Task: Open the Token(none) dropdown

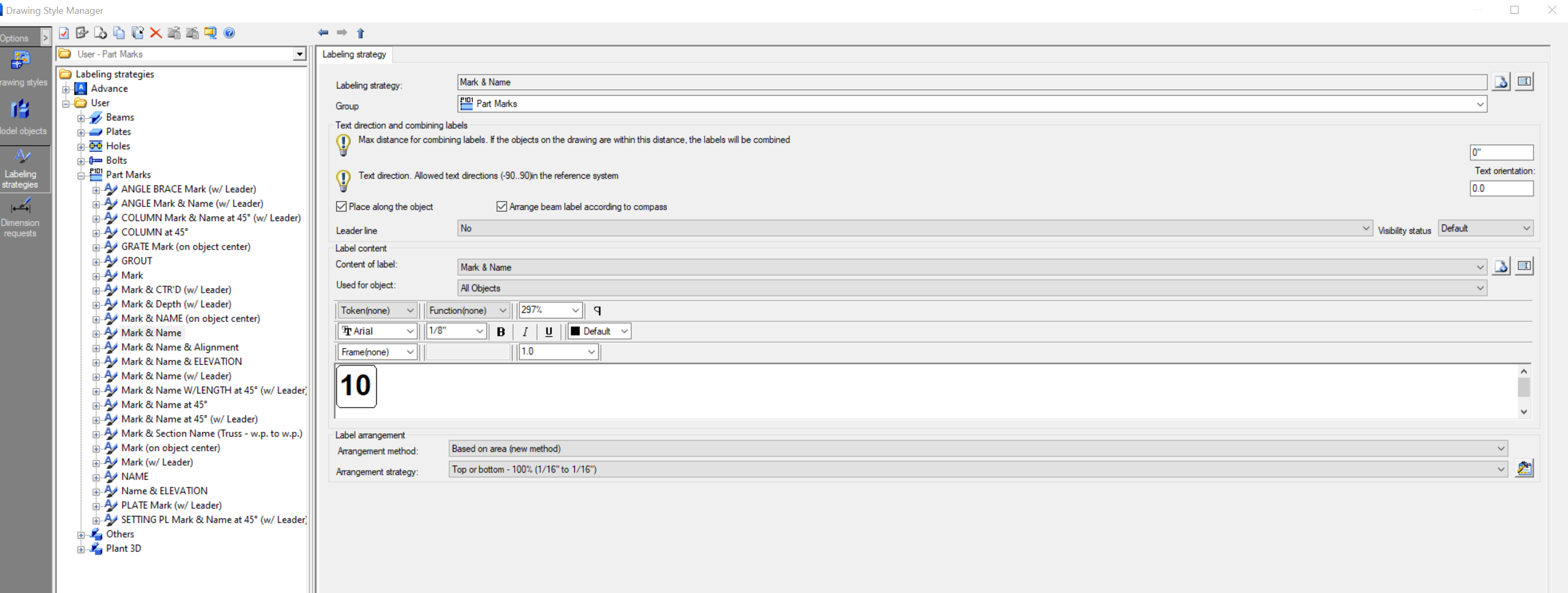Action: tap(377, 310)
